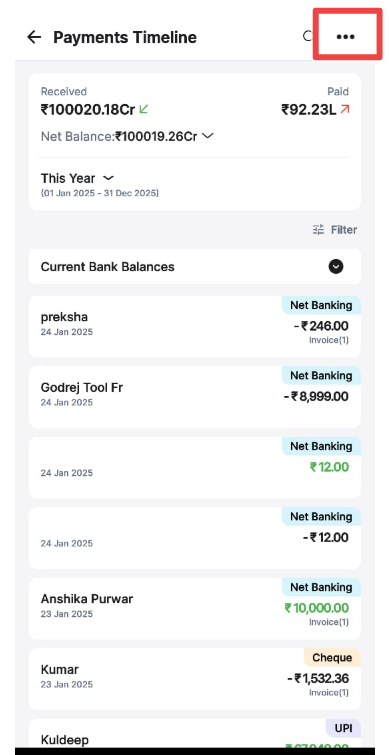
Task: Click the Cheque tag on the Kumar entry
Action: pyautogui.click(x=332, y=658)
